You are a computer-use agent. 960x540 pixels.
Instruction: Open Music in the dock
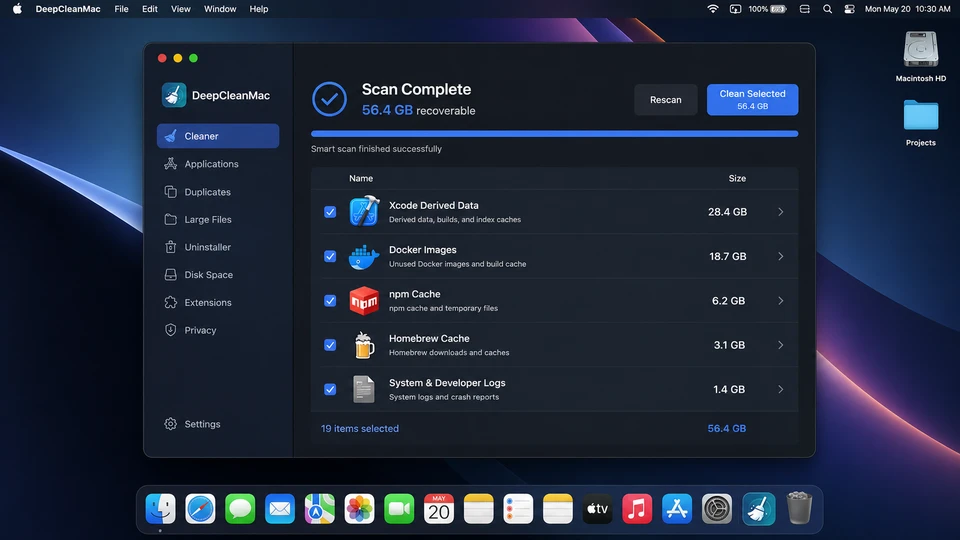[x=637, y=508]
